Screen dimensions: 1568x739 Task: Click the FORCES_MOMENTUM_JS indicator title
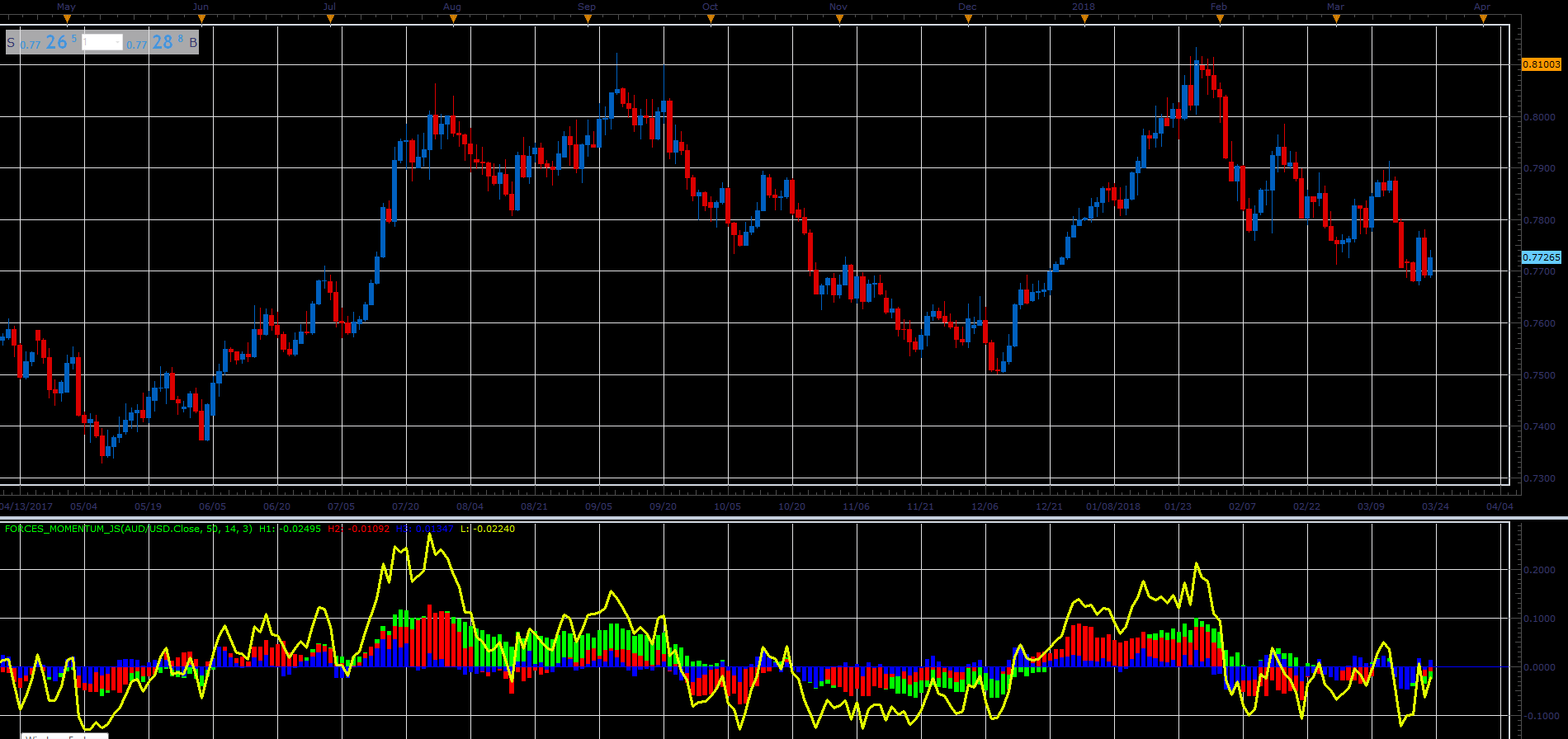[130, 529]
